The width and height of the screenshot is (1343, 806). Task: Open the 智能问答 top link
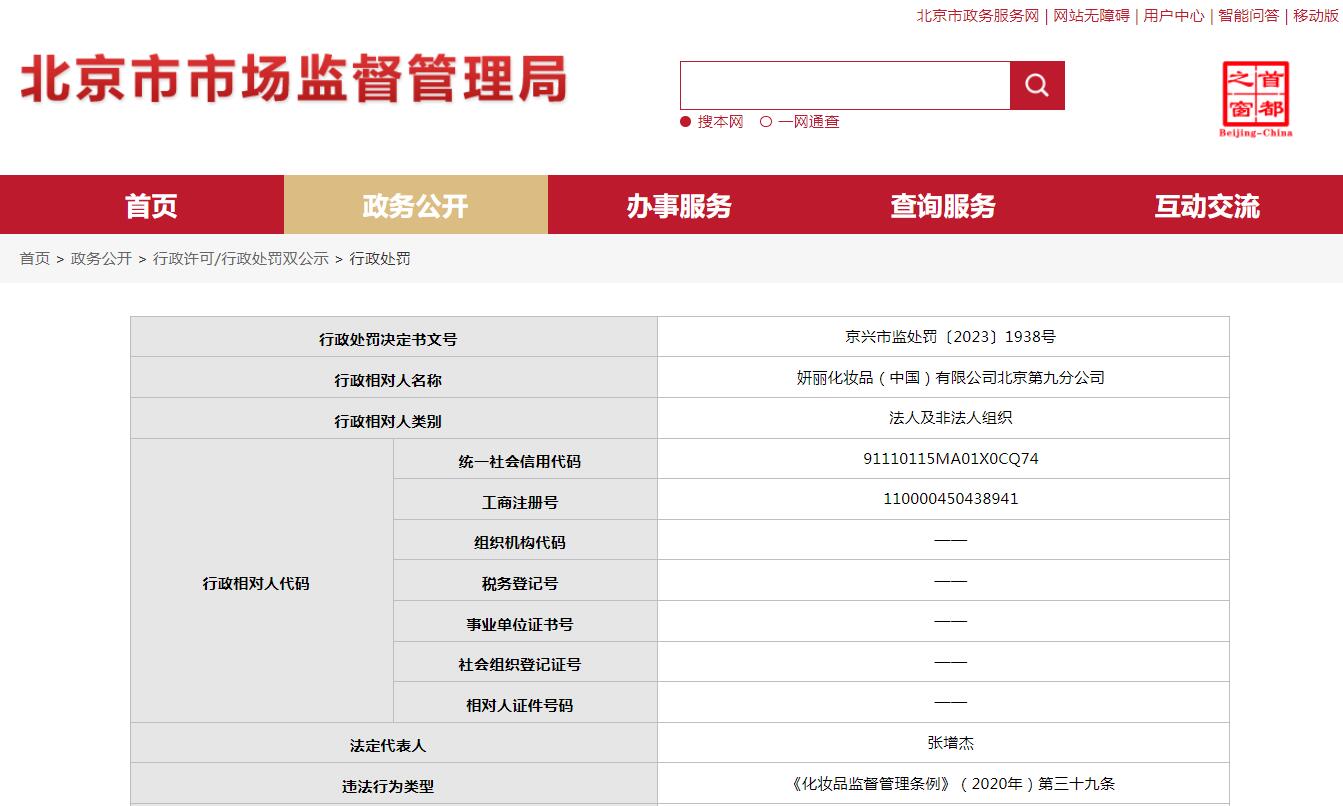pos(1248,16)
